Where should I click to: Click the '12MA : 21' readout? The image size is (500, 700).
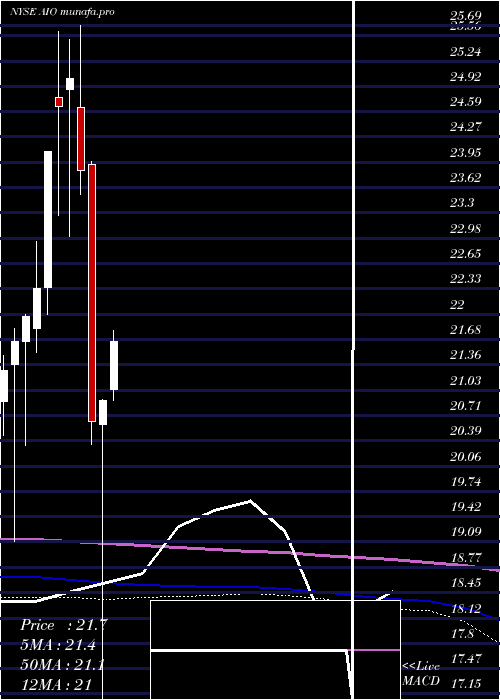coord(56,685)
